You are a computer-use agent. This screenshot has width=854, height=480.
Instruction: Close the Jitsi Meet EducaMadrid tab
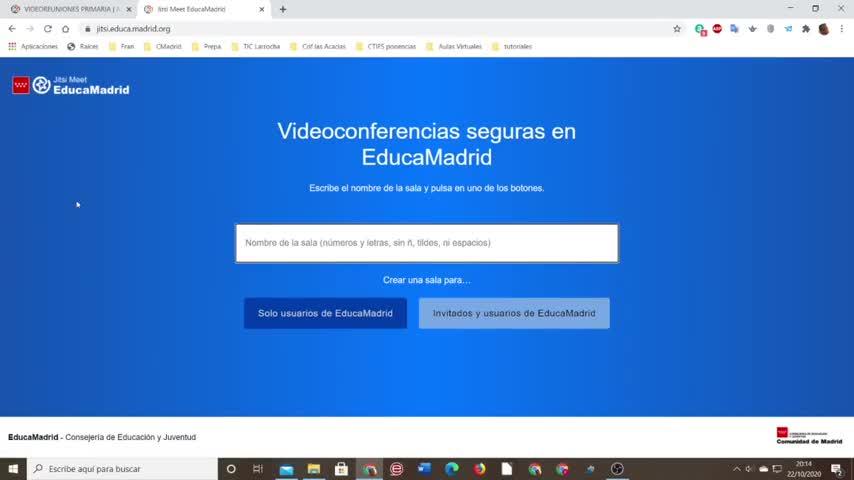(261, 9)
